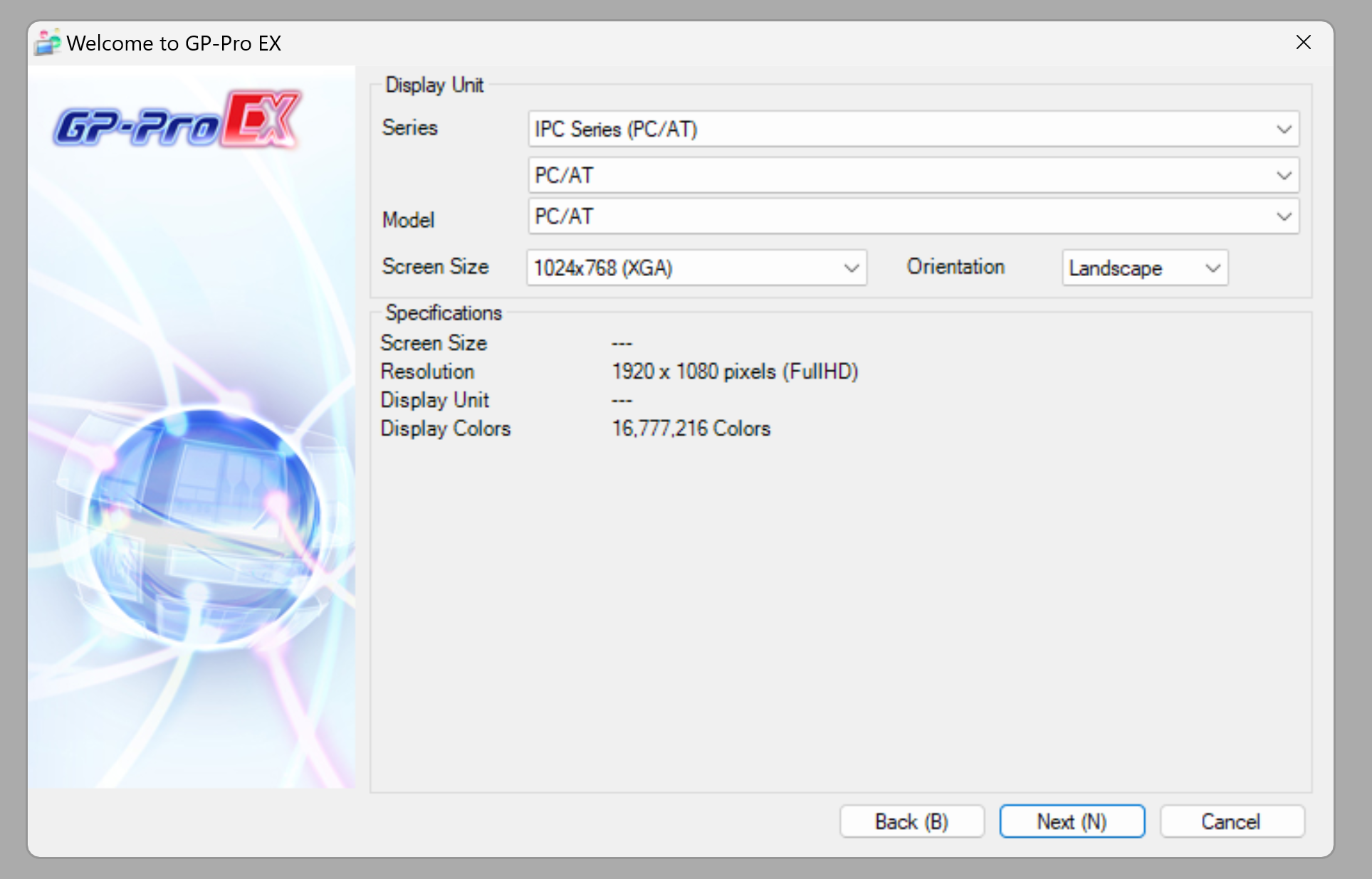Screen dimensions: 1372x879
Task: Click the Model label
Action: [408, 220]
